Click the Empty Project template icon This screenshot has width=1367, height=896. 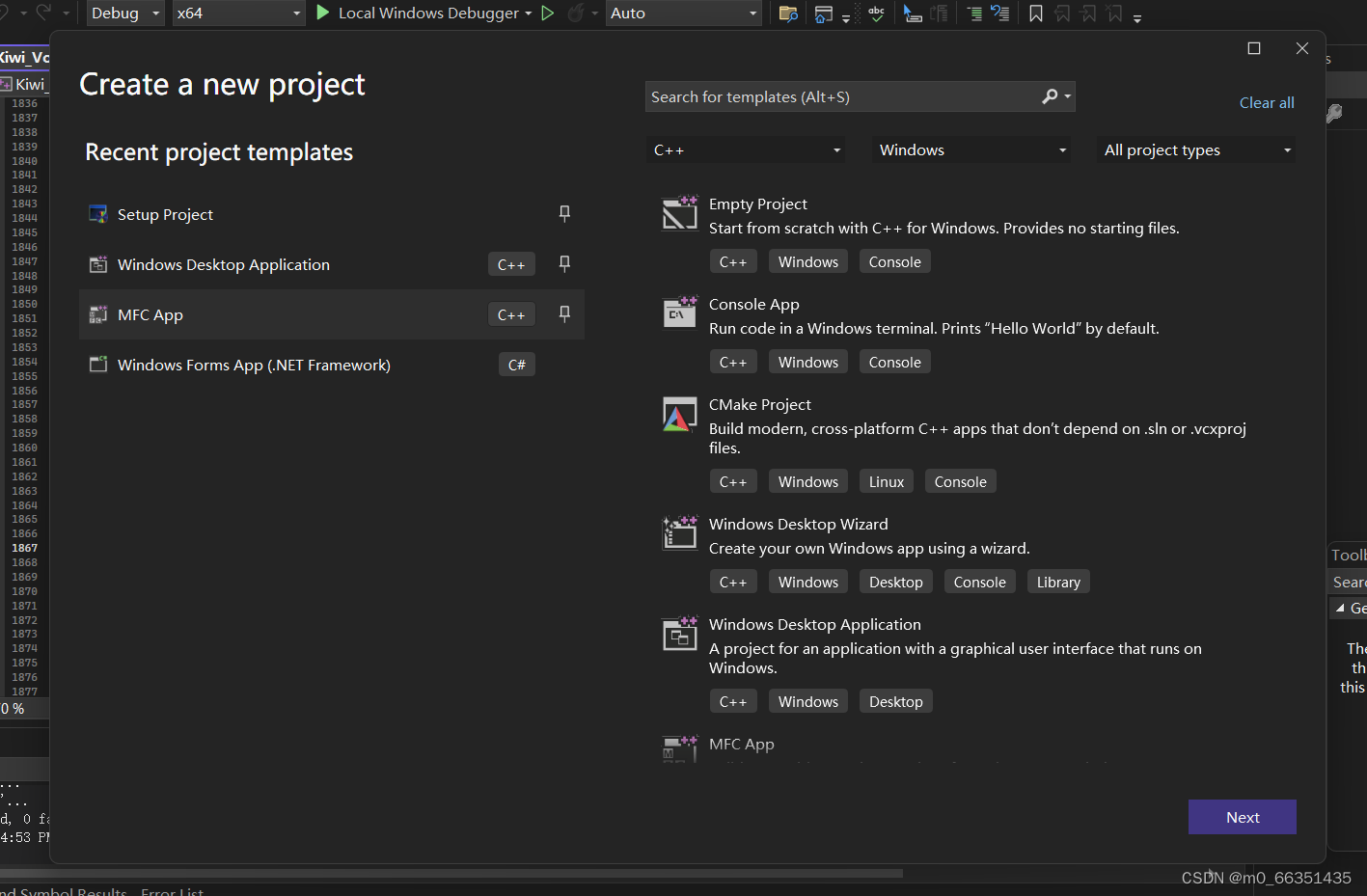680,212
